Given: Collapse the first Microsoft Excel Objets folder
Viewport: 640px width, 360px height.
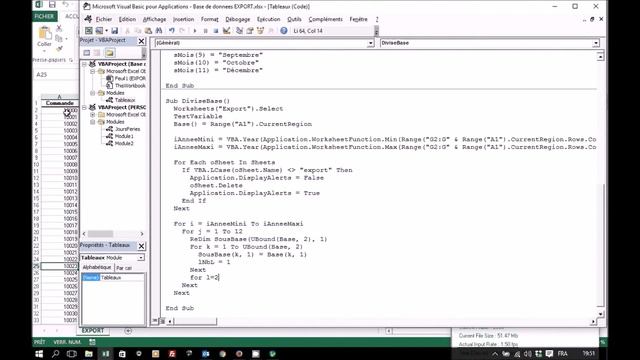Looking at the screenshot, I should (93, 71).
